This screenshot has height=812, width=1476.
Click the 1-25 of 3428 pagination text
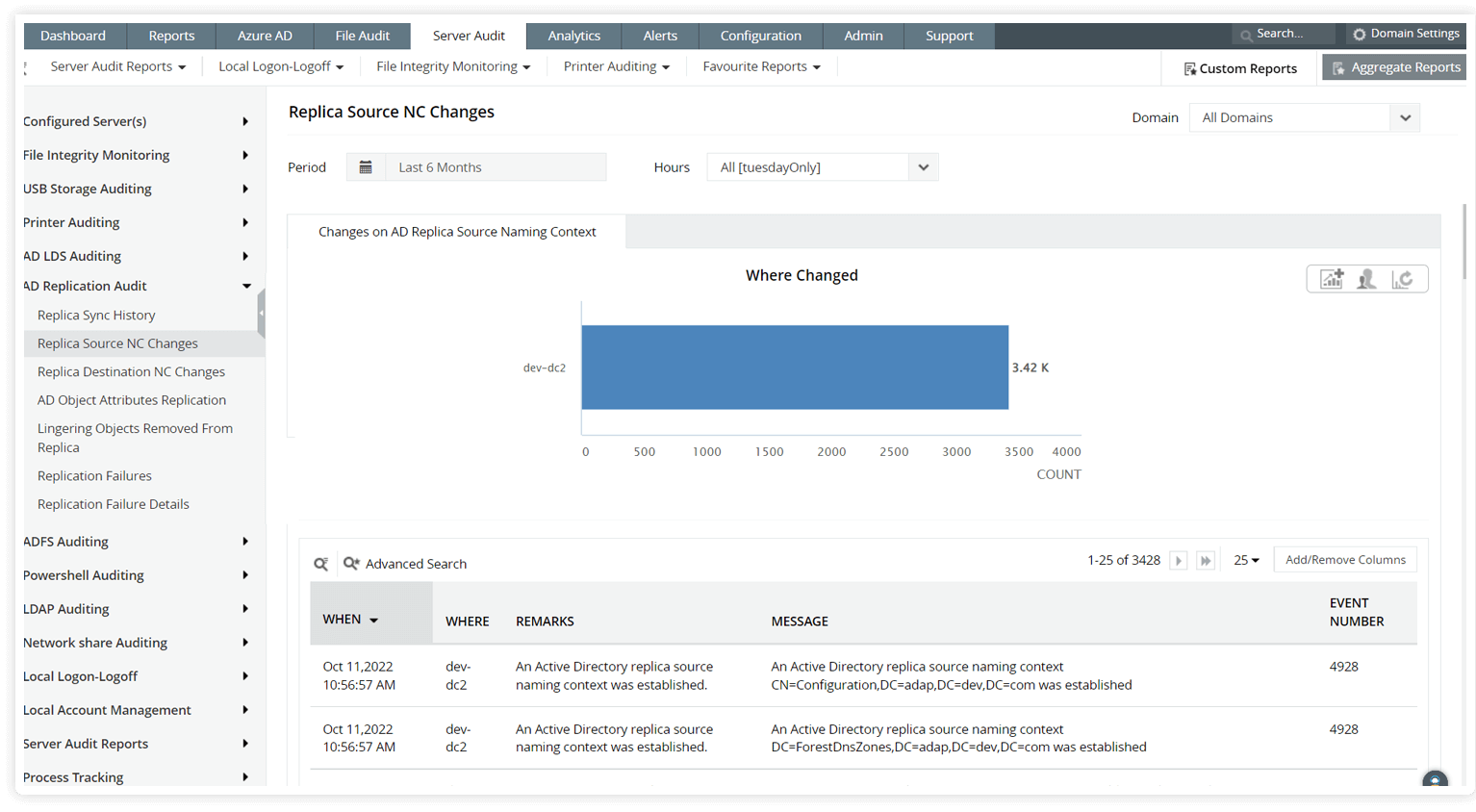[1124, 560]
